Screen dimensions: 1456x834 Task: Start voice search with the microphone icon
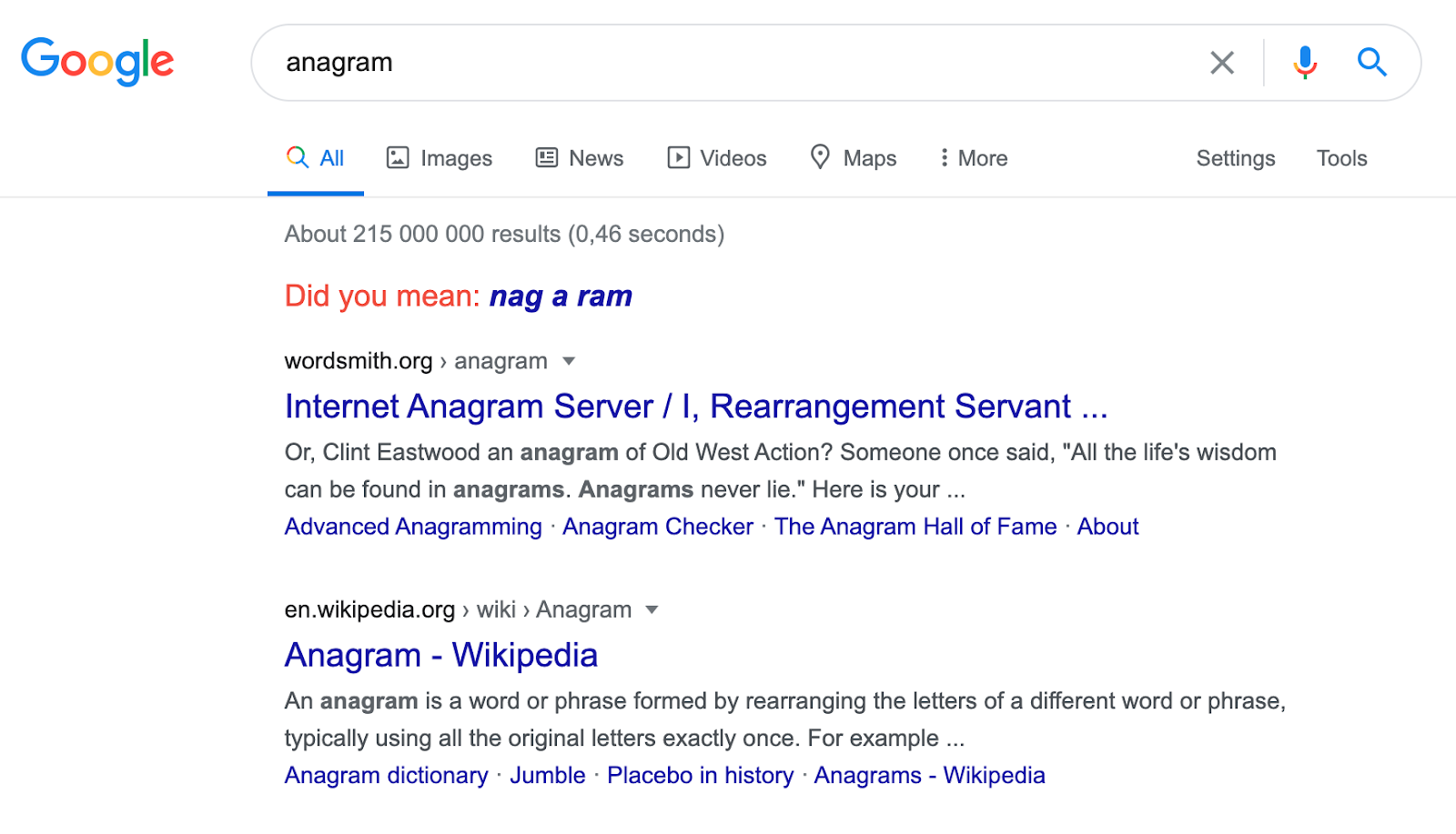point(1305,63)
